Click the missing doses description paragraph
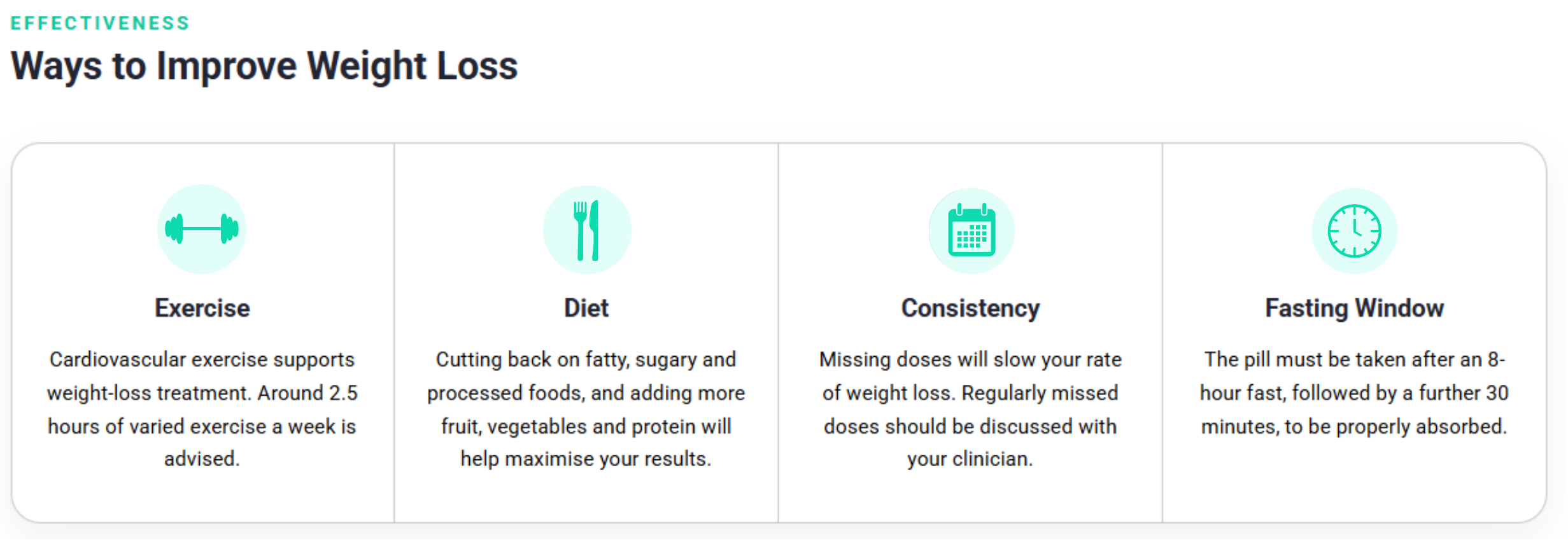 click(x=970, y=409)
